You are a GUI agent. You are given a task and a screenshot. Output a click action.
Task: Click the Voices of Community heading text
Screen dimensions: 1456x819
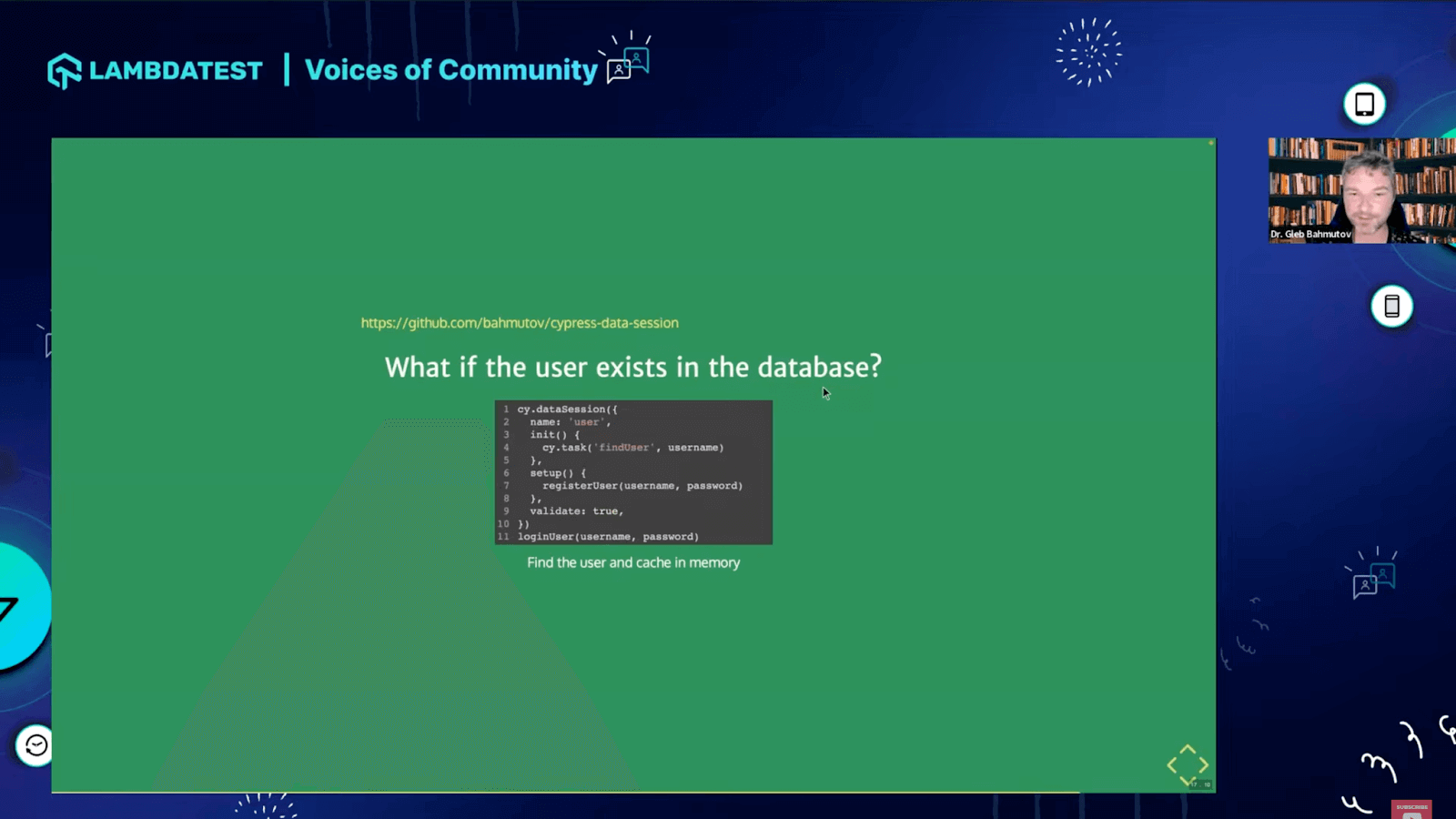[450, 69]
